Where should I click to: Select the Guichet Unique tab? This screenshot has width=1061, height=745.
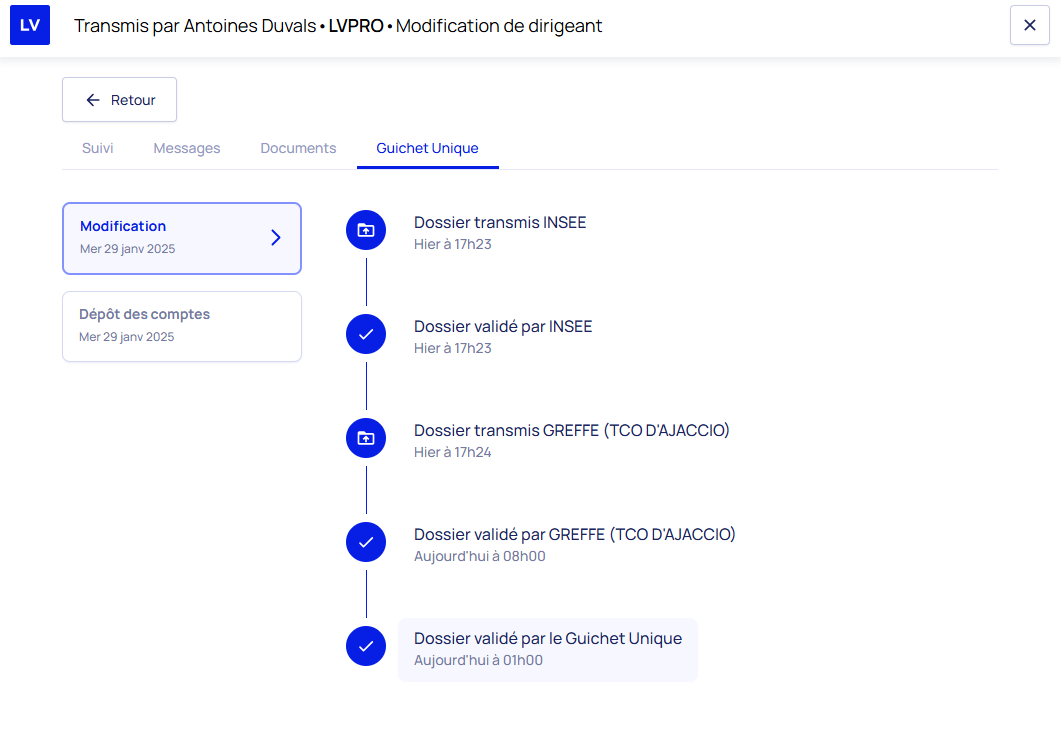click(x=427, y=148)
